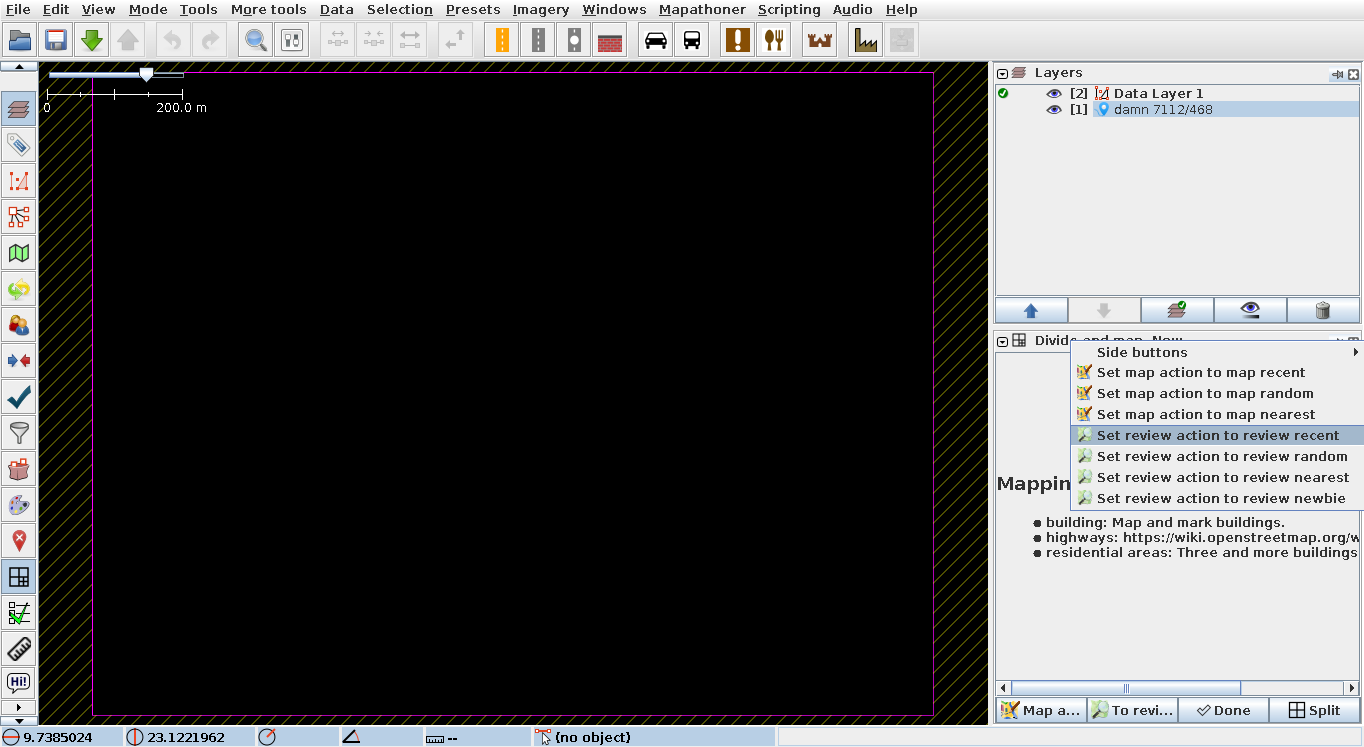Toggle authors dialog with people icon
Screen dimensions: 1364x747
point(18,325)
